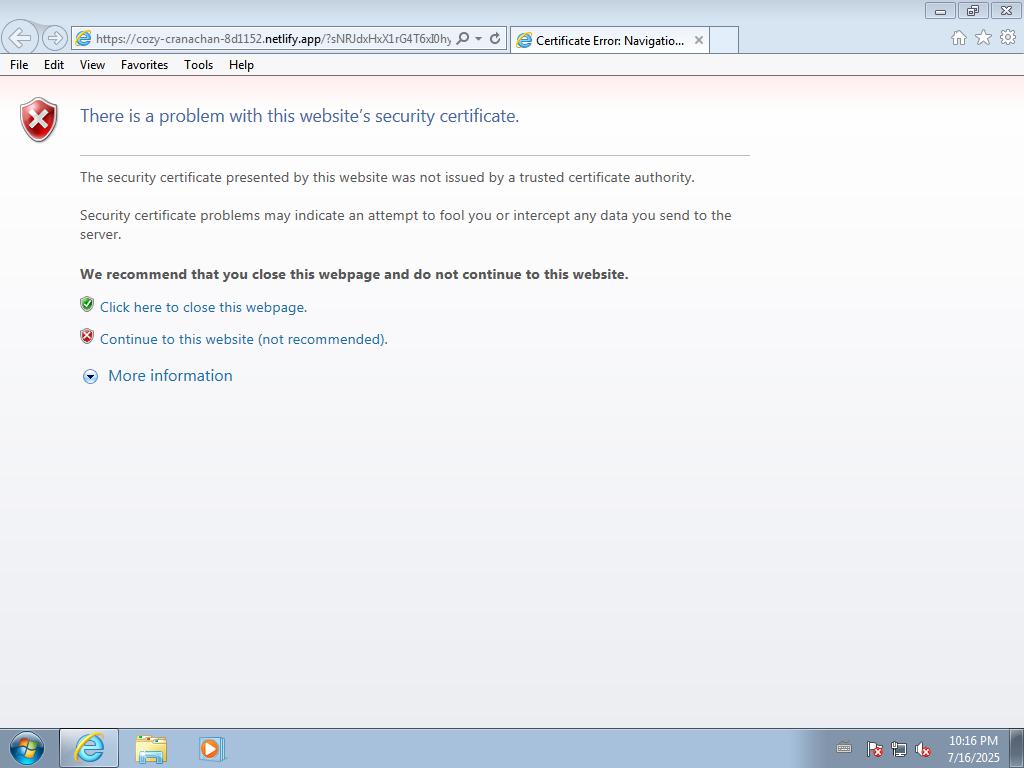Image resolution: width=1024 pixels, height=768 pixels.
Task: Open Action Center flag tray icon
Action: point(874,749)
